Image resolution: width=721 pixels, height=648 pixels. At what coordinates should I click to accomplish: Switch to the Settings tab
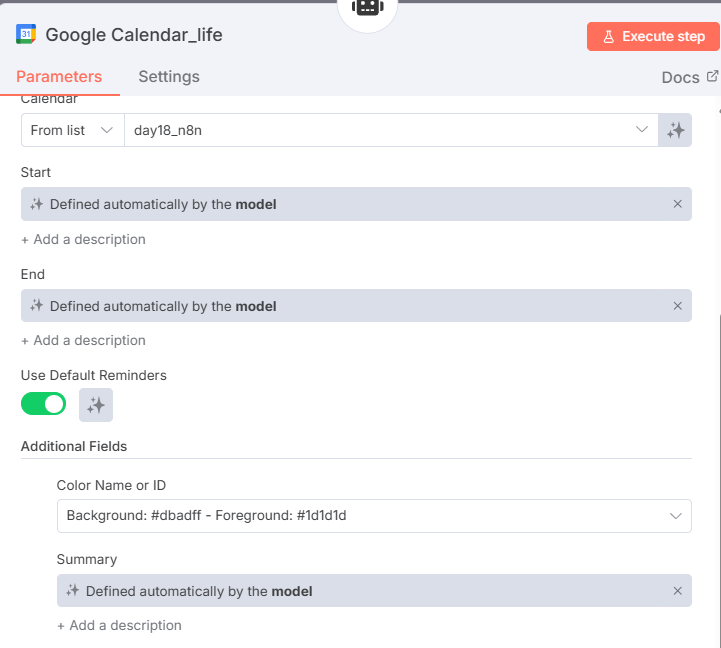click(169, 77)
